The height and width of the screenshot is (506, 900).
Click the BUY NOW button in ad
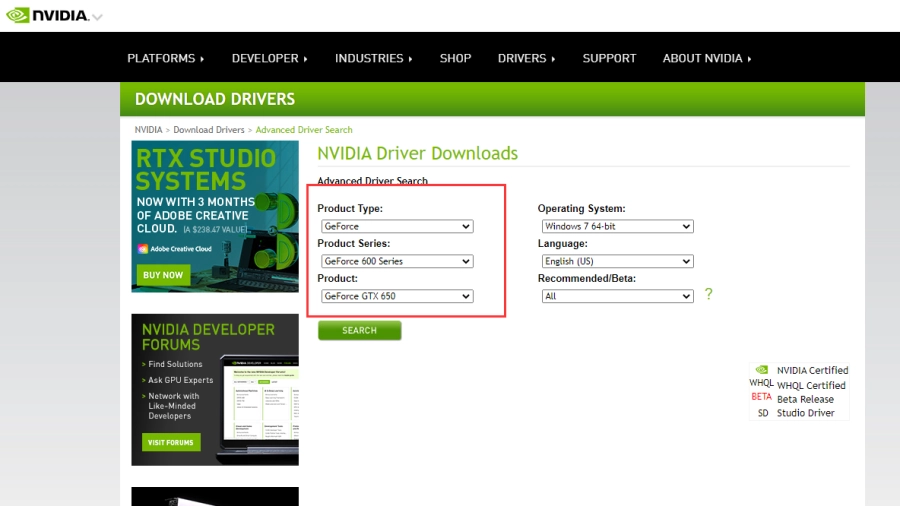point(163,274)
